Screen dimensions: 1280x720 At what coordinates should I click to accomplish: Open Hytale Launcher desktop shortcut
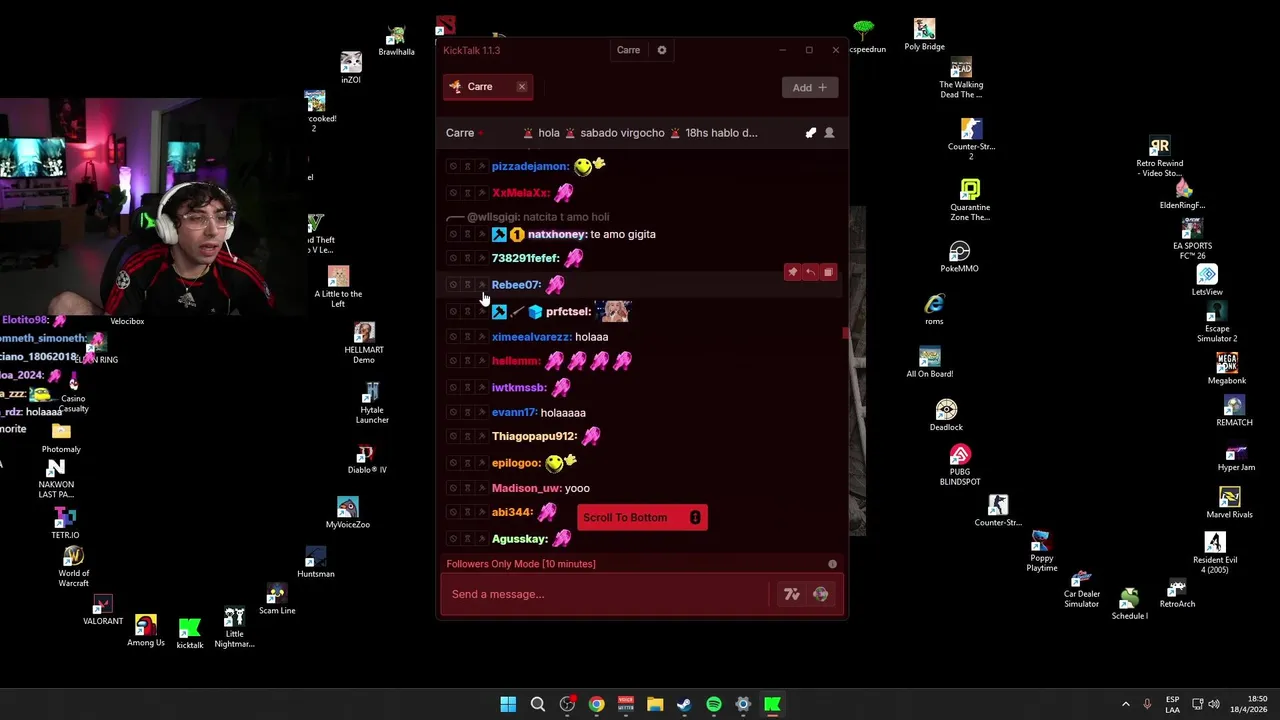click(x=372, y=404)
